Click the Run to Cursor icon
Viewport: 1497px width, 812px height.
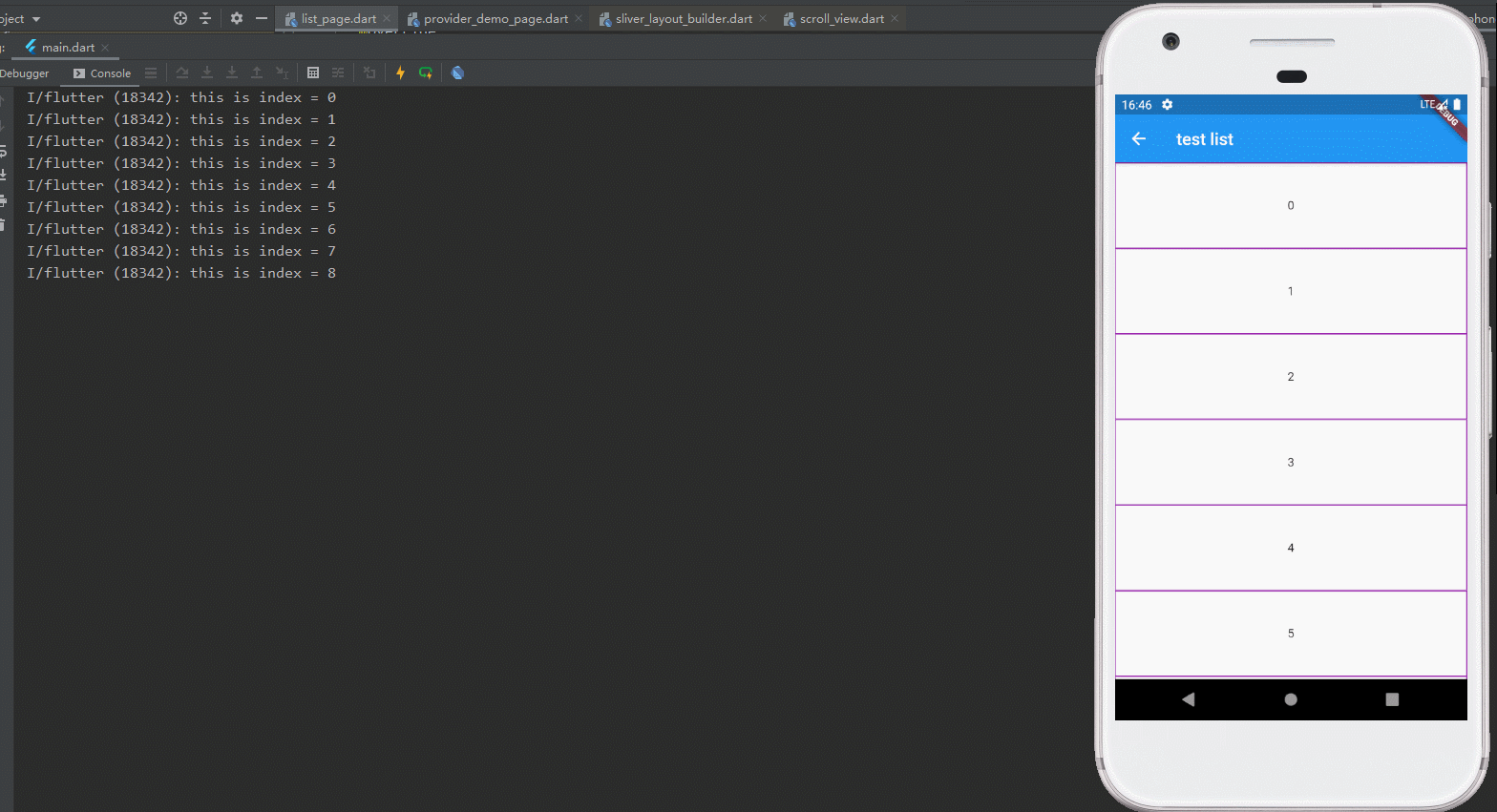click(x=282, y=73)
